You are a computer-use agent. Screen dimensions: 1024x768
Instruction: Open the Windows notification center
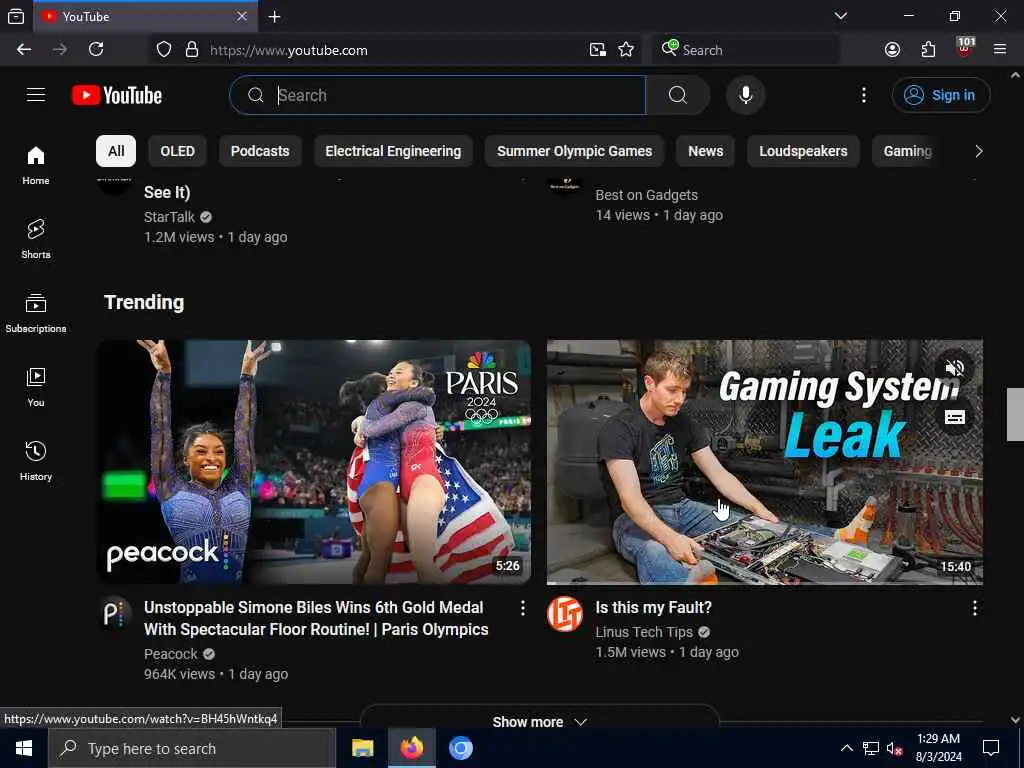coord(991,748)
